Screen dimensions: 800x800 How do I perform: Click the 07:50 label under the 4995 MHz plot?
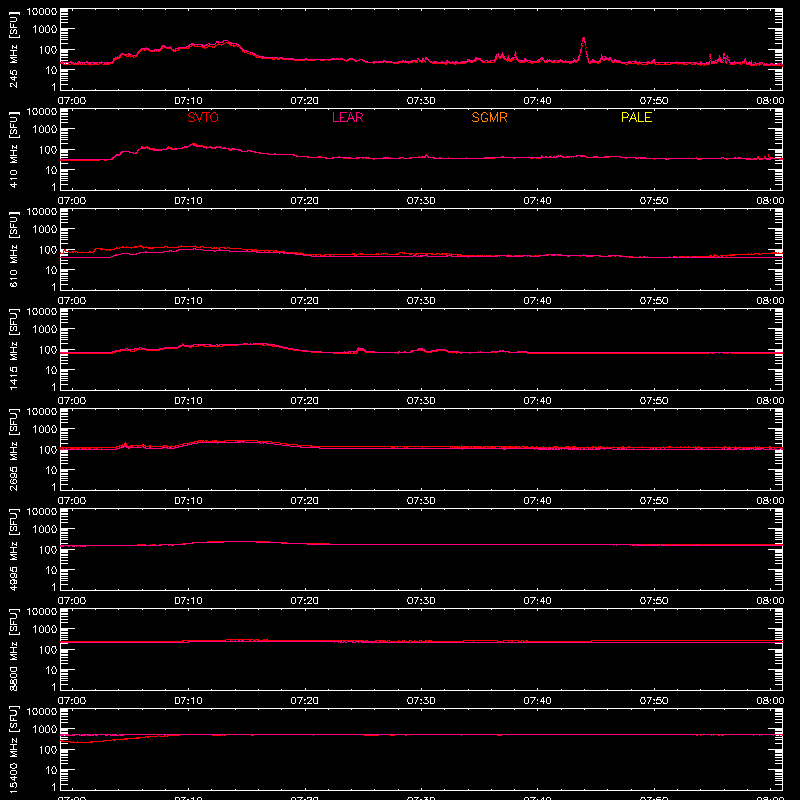[x=654, y=601]
